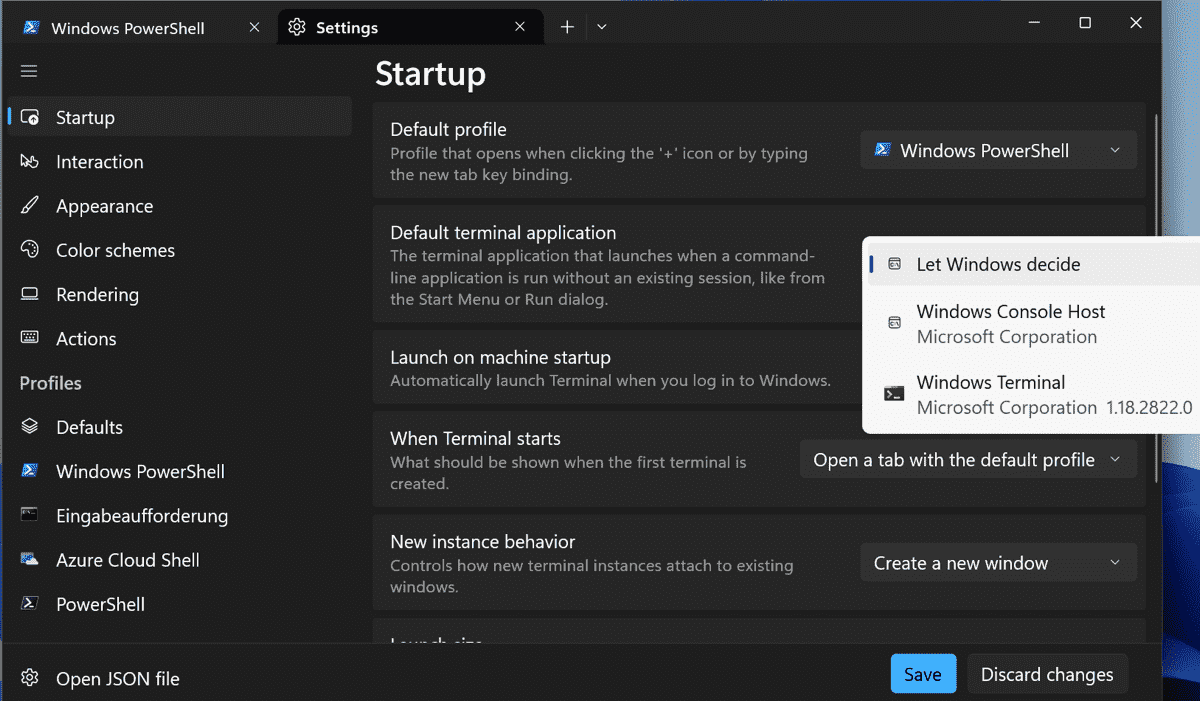This screenshot has height=701, width=1200.
Task: Click the Rendering monitor icon in the sidebar
Action: click(x=30, y=295)
